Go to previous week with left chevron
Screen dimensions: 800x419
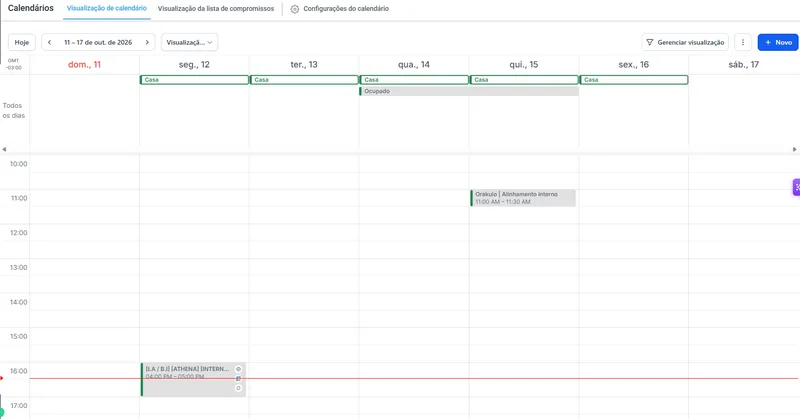(x=49, y=42)
